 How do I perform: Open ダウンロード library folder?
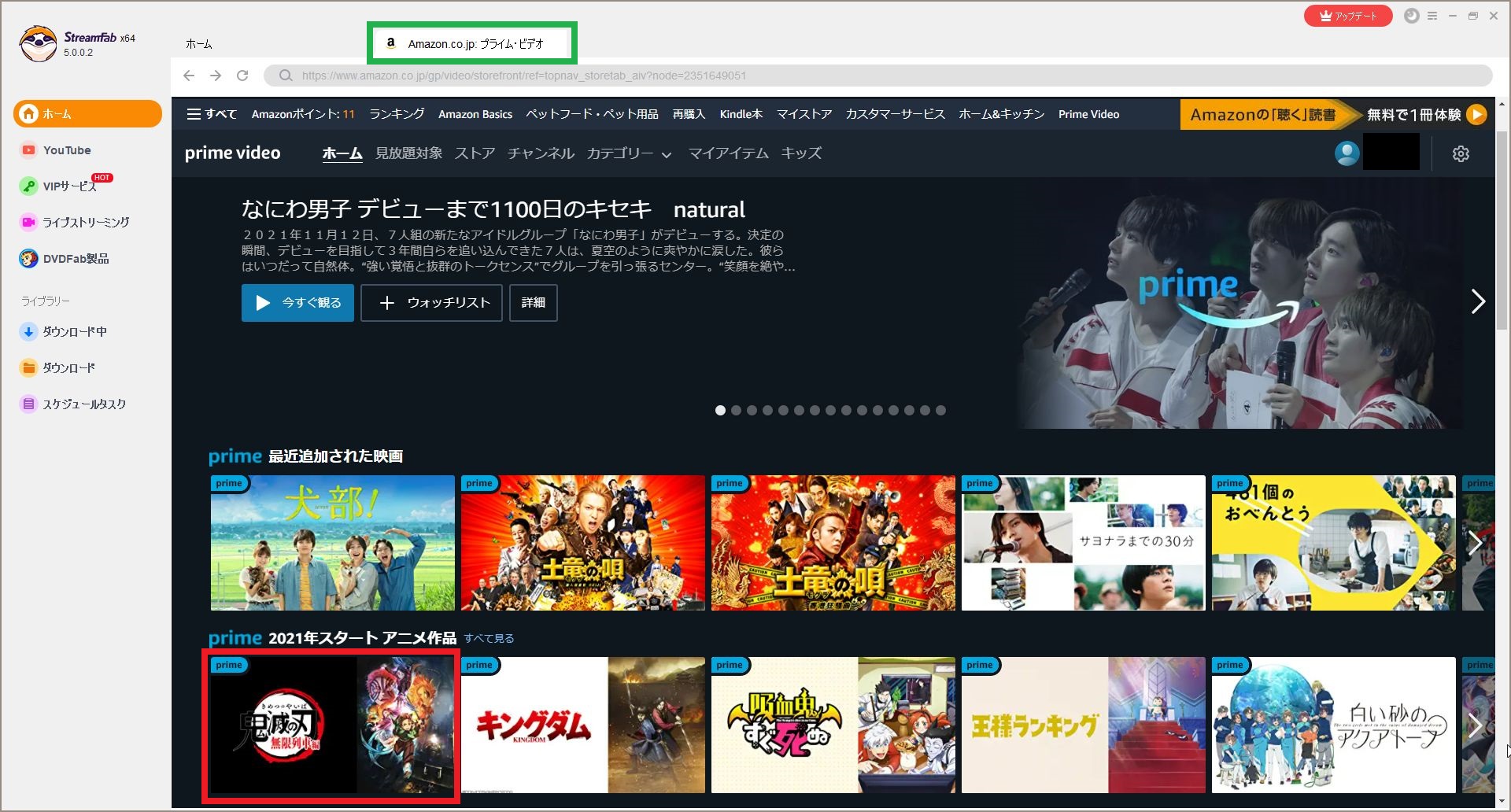pyautogui.click(x=57, y=368)
